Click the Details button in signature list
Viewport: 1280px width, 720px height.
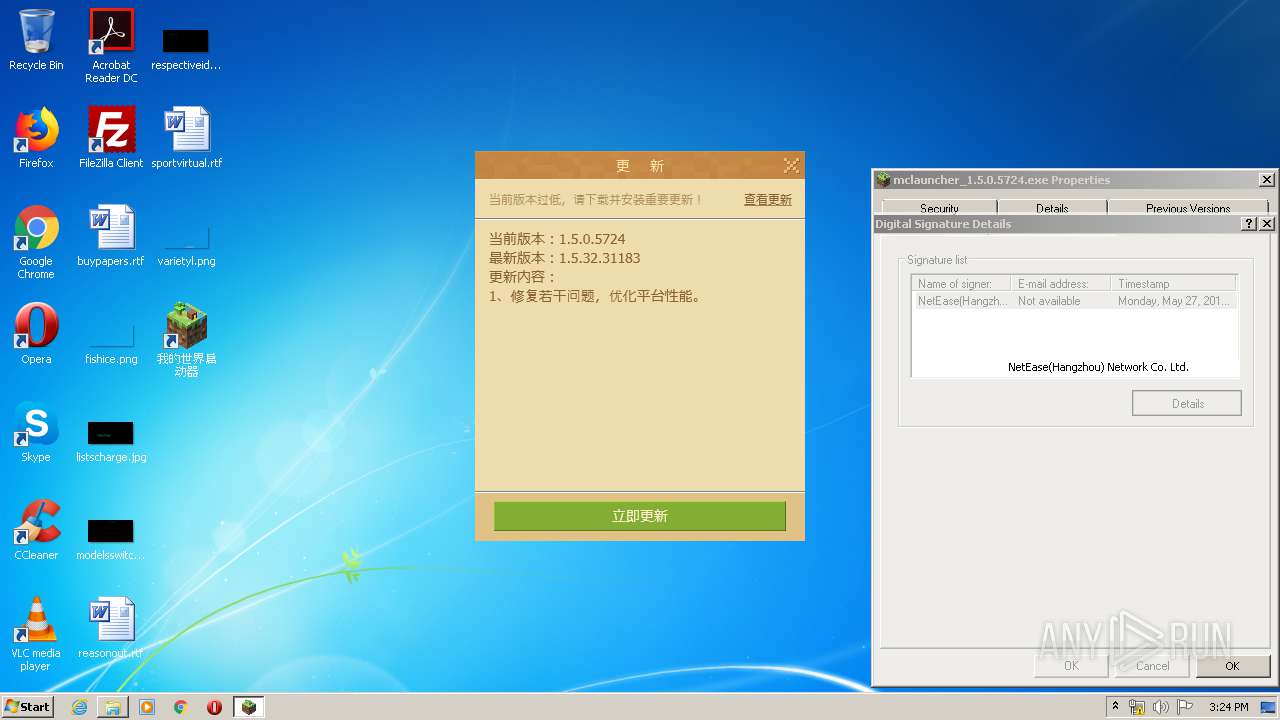[x=1187, y=404]
